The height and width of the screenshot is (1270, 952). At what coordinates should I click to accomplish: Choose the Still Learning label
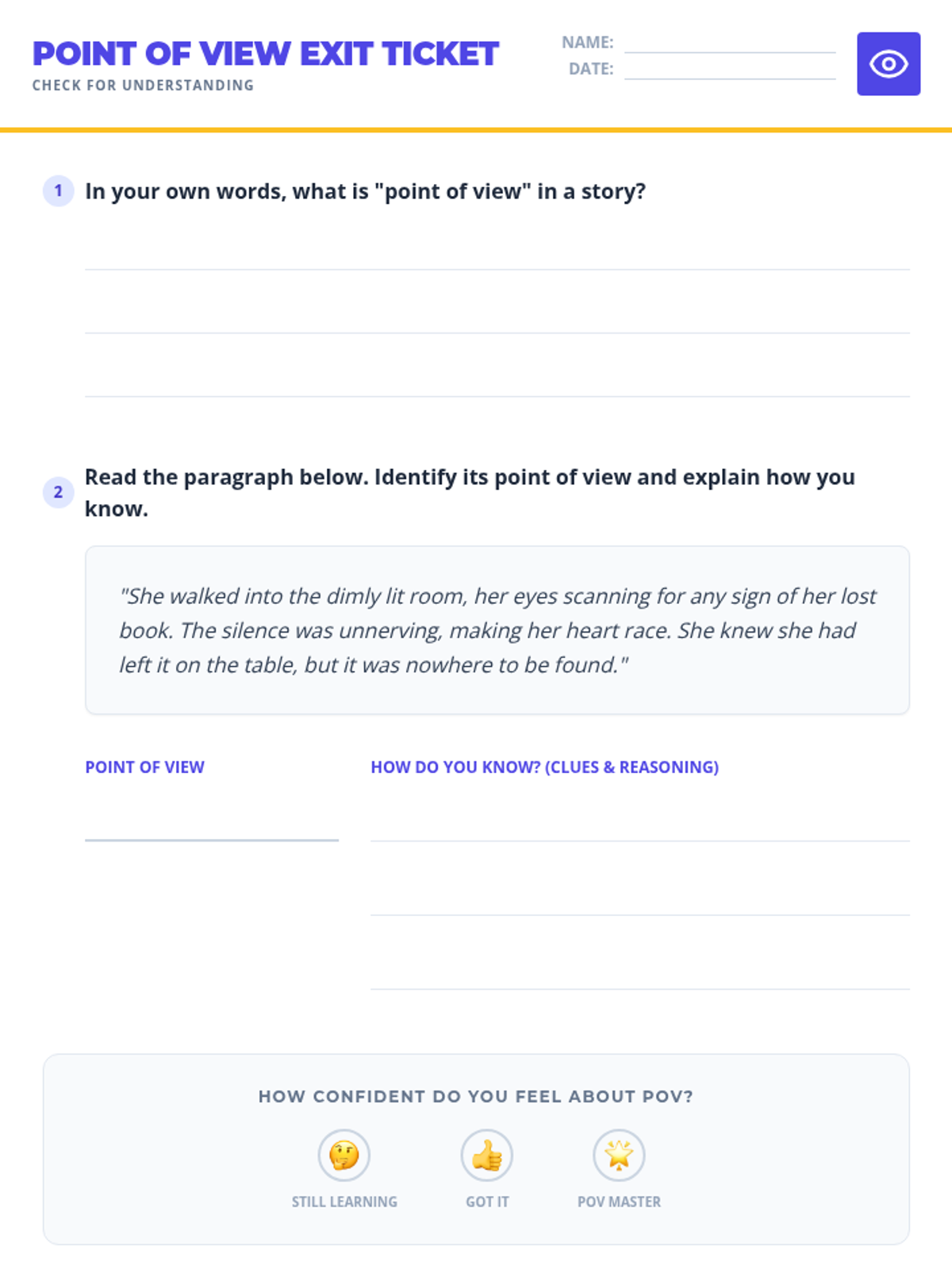point(344,1202)
